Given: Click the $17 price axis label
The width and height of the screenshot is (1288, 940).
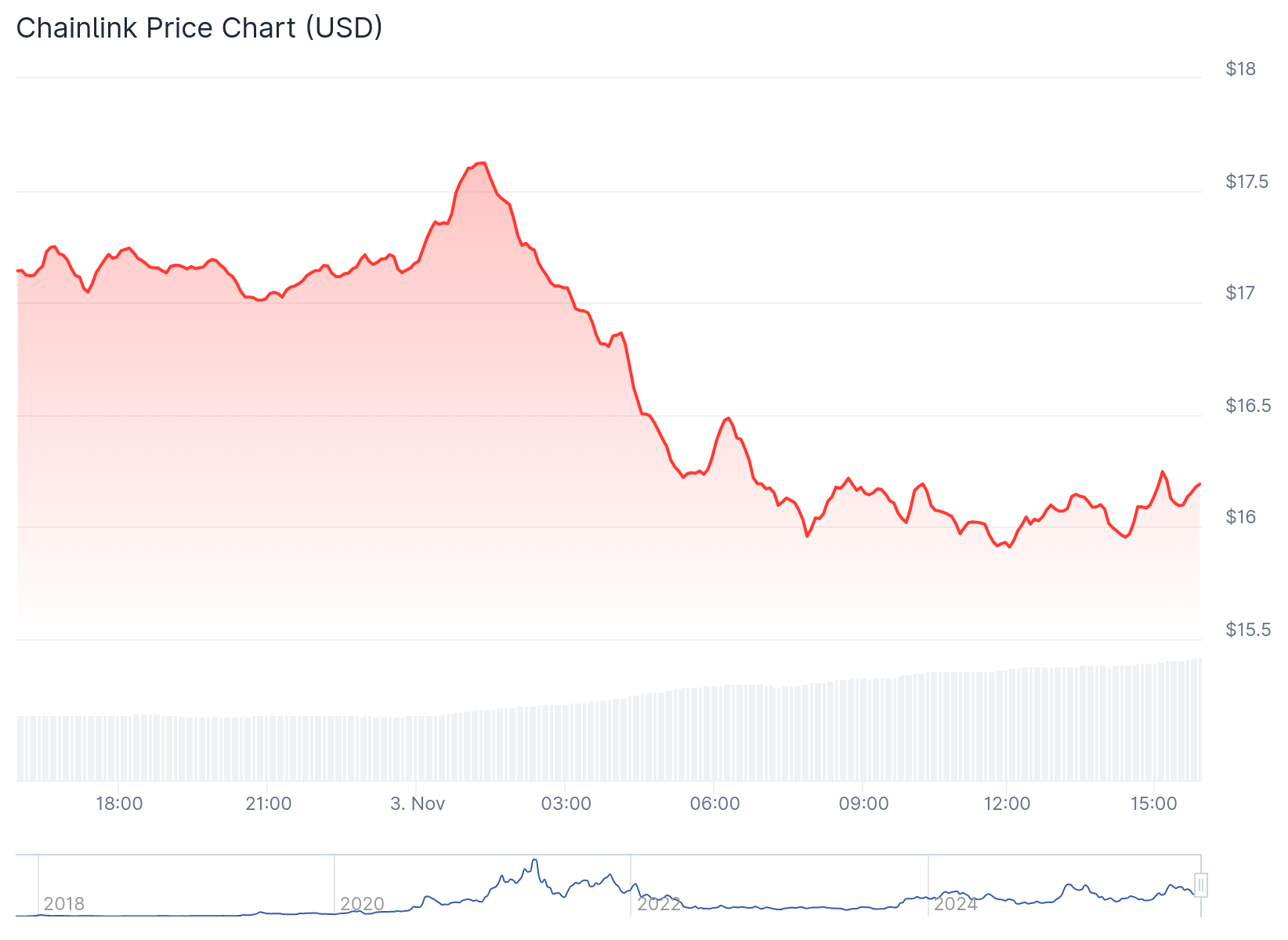Looking at the screenshot, I should 1240,293.
